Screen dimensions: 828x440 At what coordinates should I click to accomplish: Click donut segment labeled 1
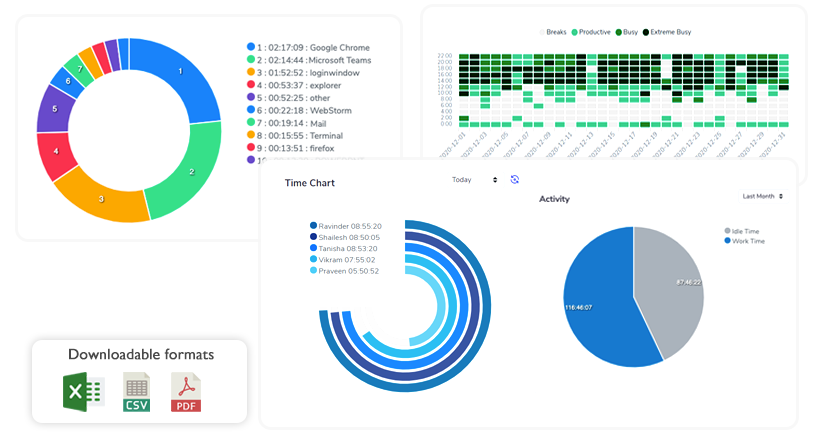click(x=182, y=71)
